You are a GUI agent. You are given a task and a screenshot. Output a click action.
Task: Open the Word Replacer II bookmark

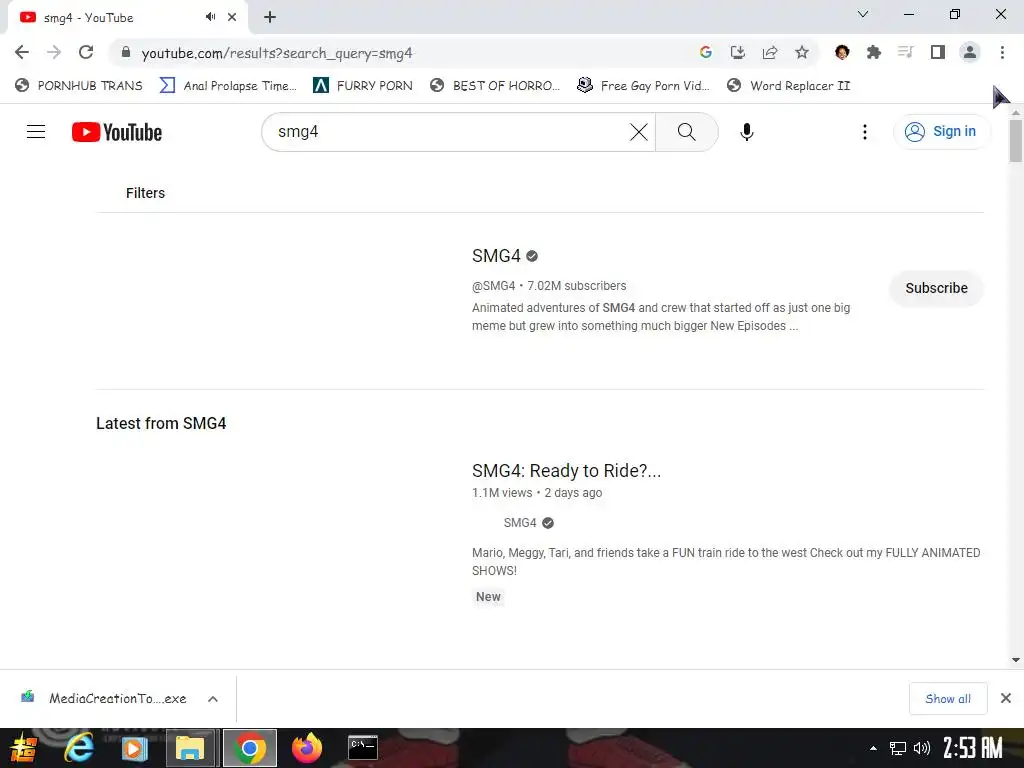pyautogui.click(x=789, y=86)
